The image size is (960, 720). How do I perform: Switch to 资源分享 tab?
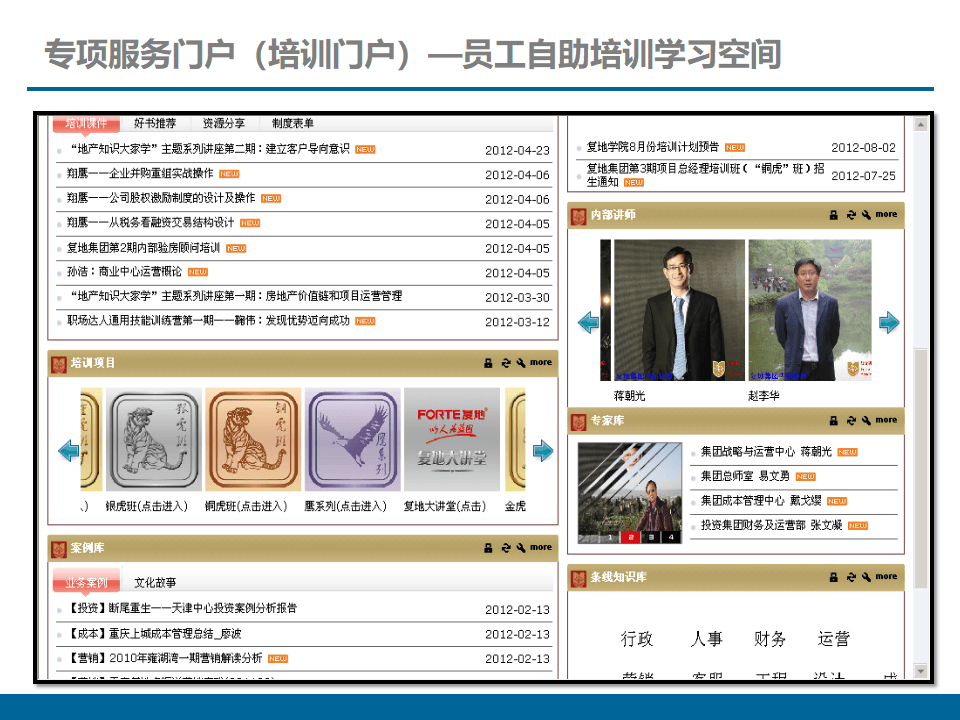click(224, 123)
